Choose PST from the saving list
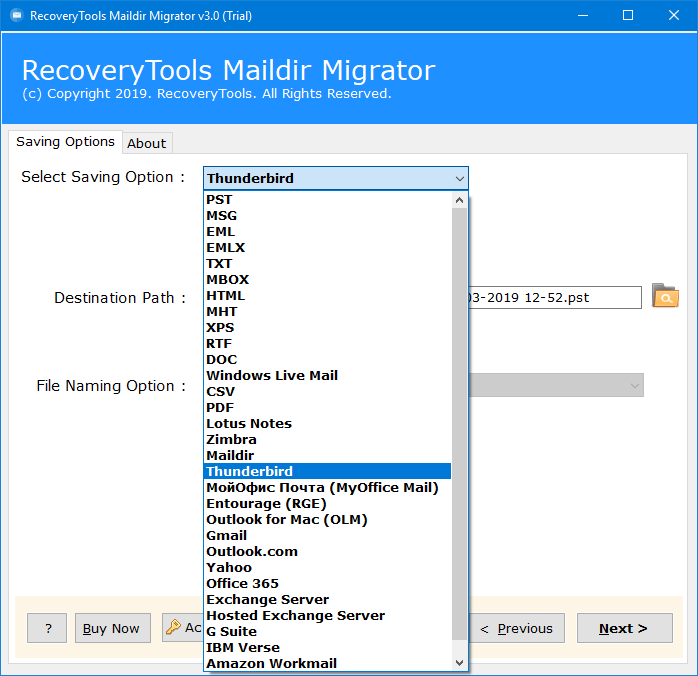 coord(327,199)
